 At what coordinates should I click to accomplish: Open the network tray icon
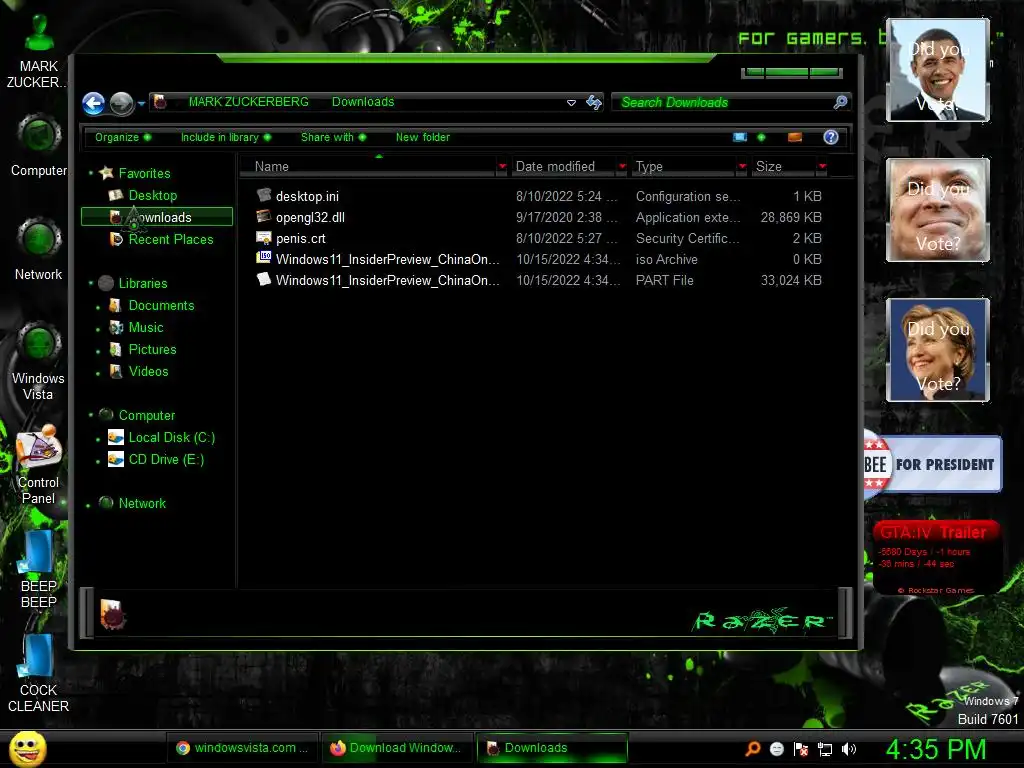tap(825, 749)
